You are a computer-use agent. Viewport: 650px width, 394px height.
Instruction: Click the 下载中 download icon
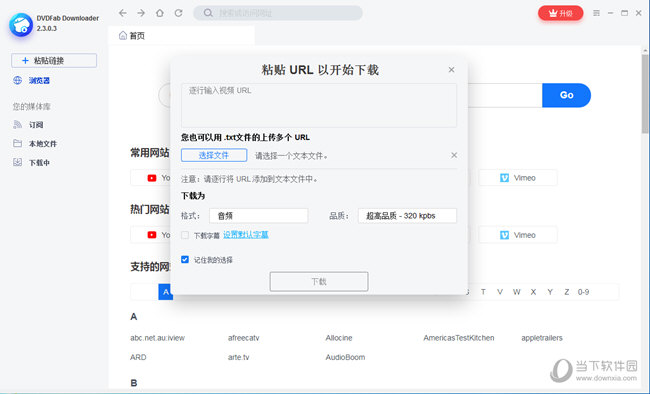click(x=17, y=162)
